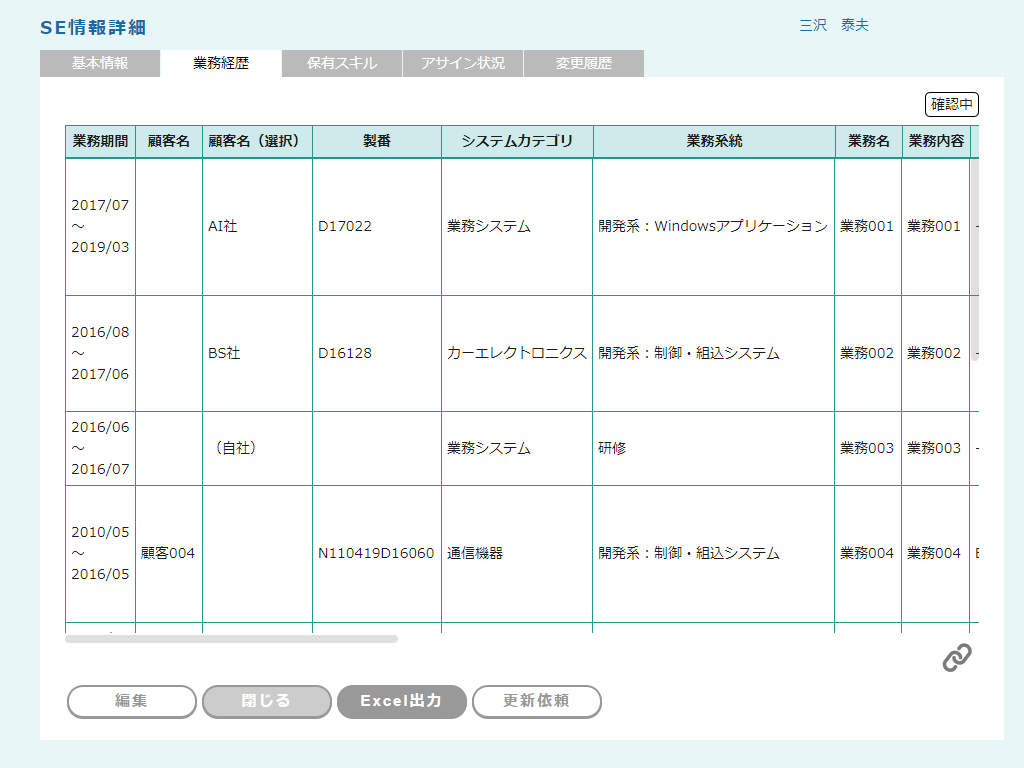The image size is (1024, 768).
Task: Open the 基本情報 tab
Action: tap(100, 63)
